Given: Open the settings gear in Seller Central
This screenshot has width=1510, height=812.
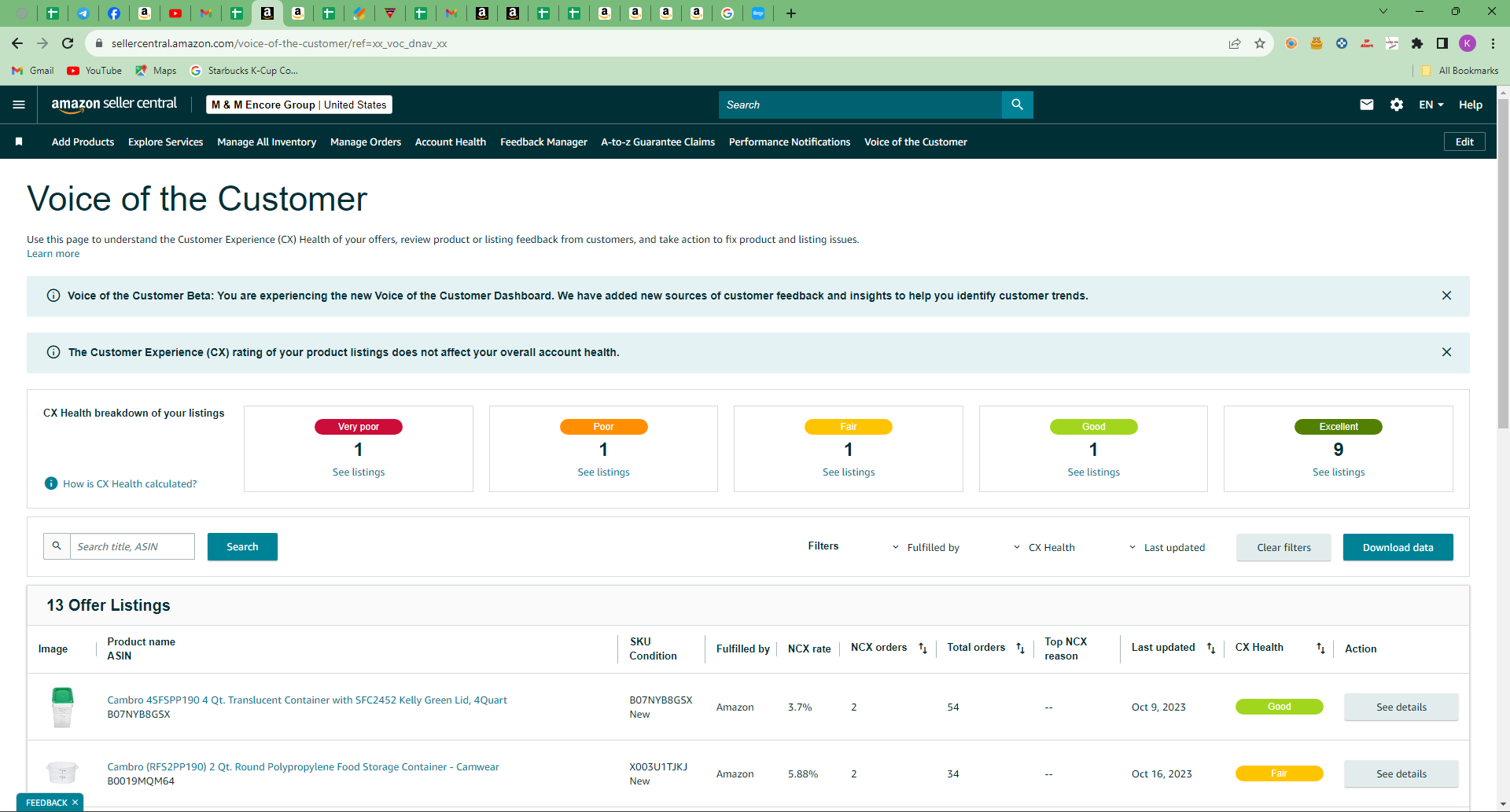Looking at the screenshot, I should click(x=1397, y=105).
